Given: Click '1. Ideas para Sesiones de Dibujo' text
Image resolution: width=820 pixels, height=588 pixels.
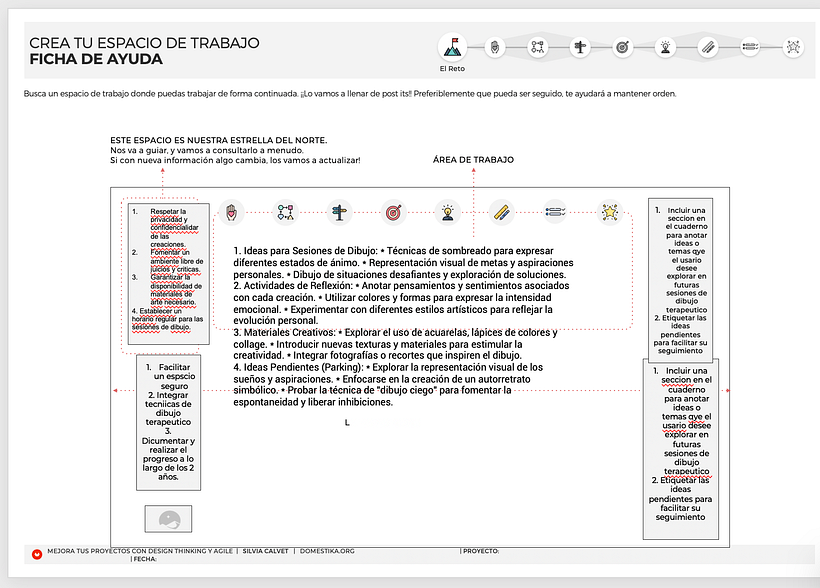Looking at the screenshot, I should pyautogui.click(x=305, y=251).
